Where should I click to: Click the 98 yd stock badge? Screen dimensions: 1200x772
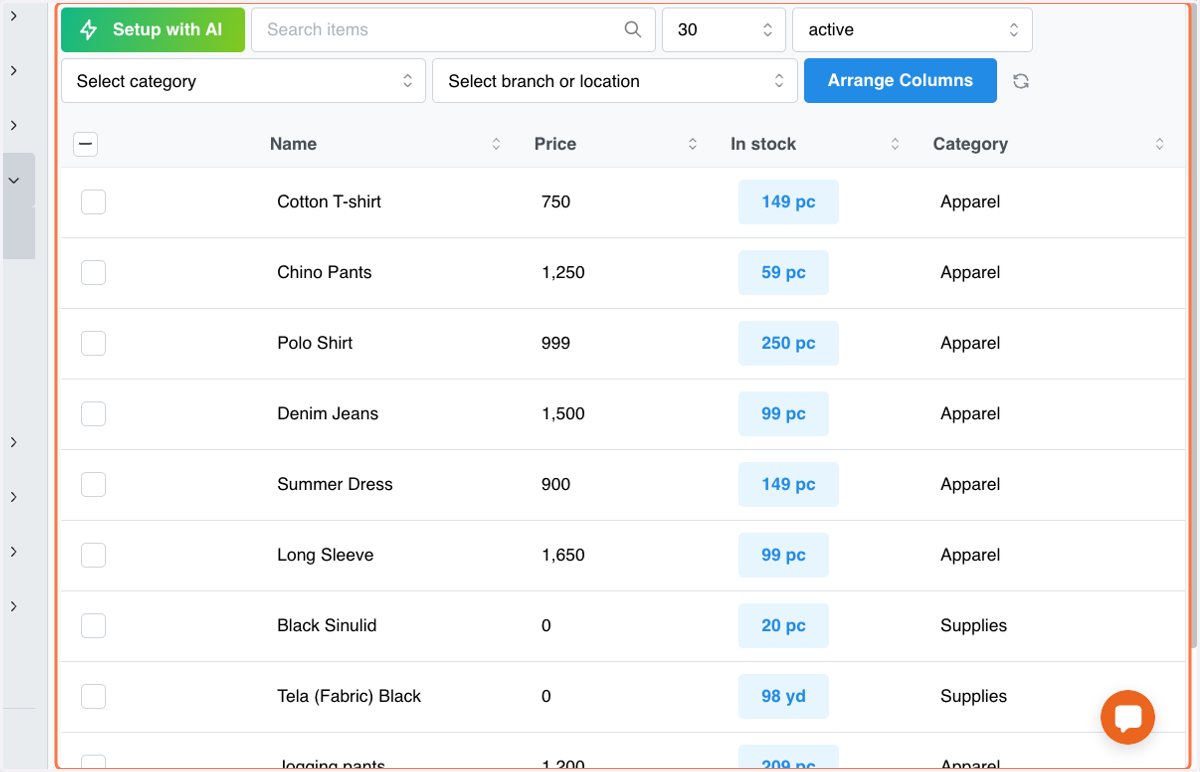783,696
